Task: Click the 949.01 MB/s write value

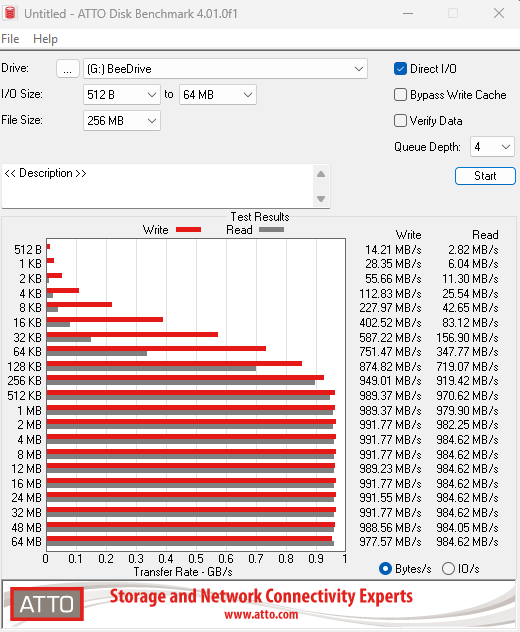Action: coord(390,381)
